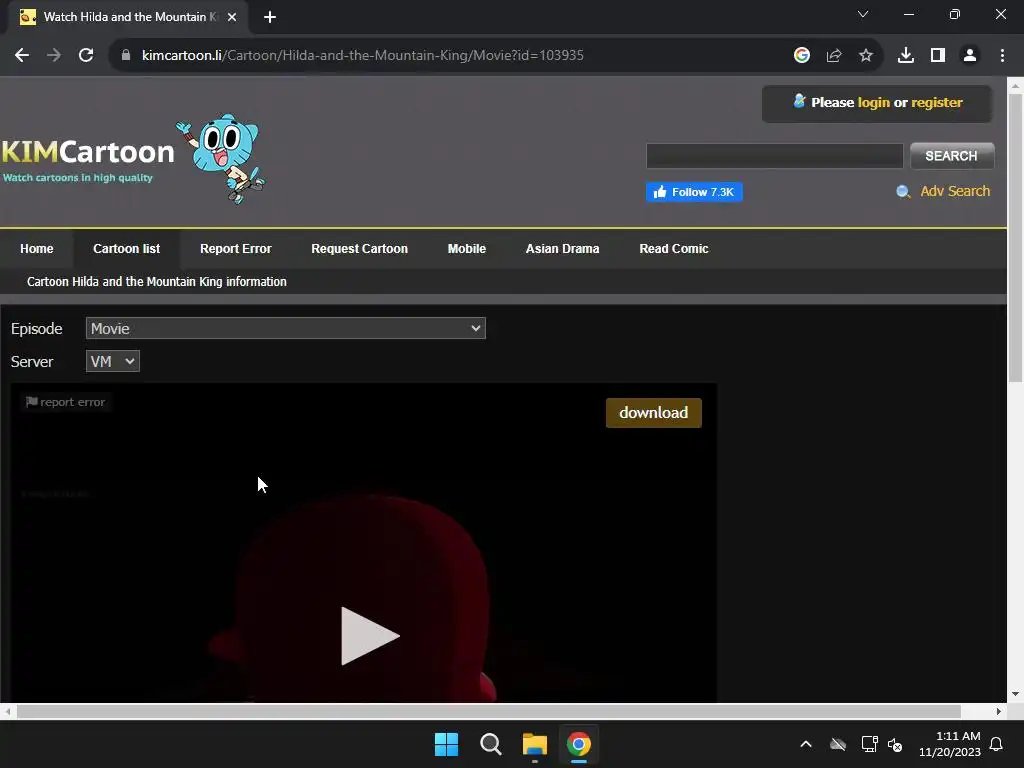The image size is (1024, 768).
Task: Open Hilda and the Mountain King information link
Action: pyautogui.click(x=157, y=281)
